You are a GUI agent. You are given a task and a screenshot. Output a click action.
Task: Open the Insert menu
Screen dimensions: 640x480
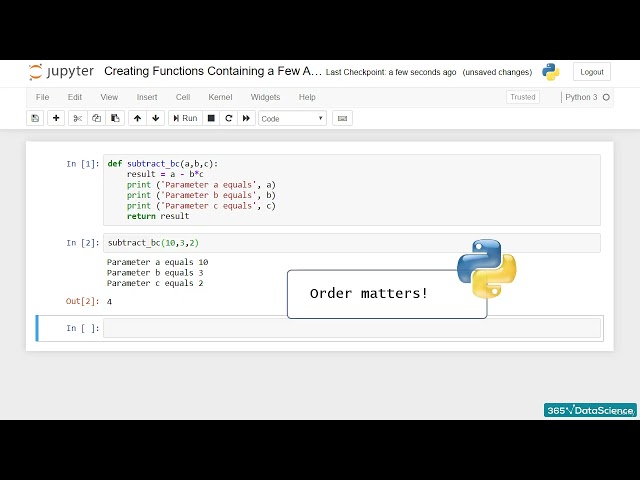pos(147,97)
